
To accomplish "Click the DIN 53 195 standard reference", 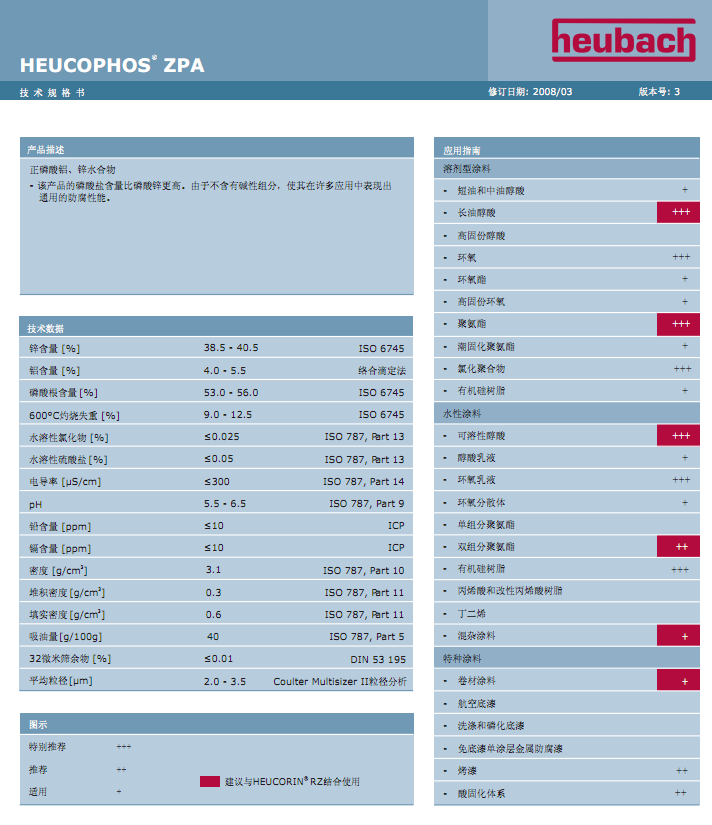I will (378, 659).
